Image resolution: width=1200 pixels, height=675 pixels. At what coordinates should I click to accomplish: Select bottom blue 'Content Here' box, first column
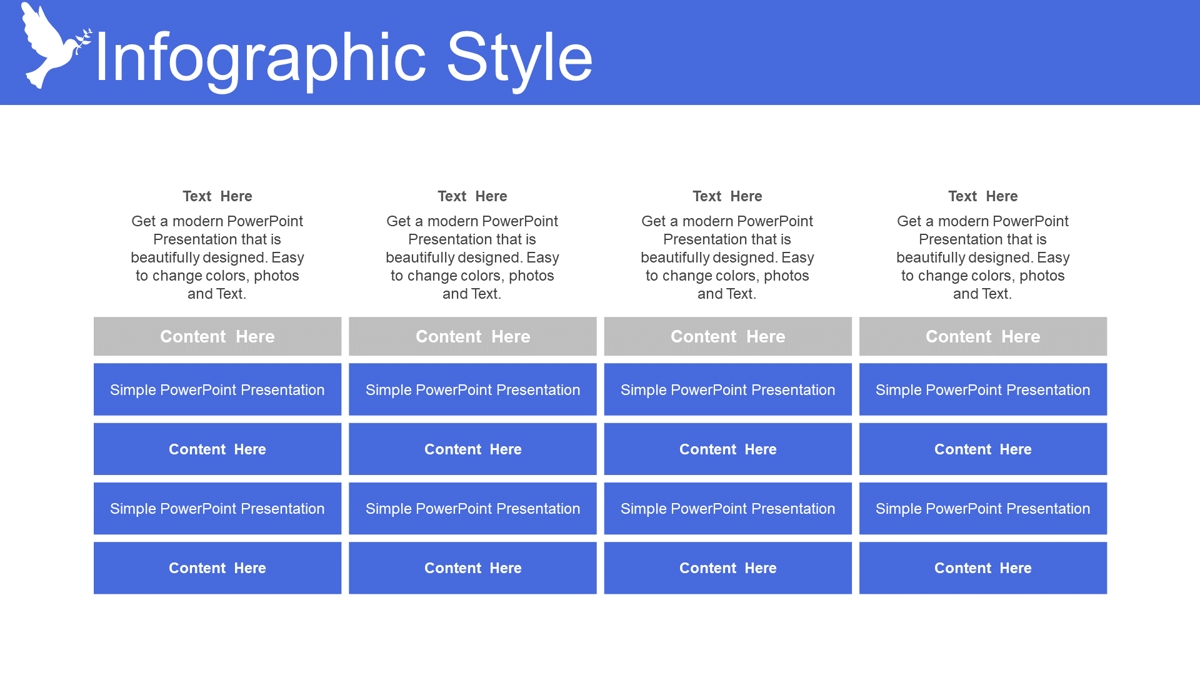217,568
